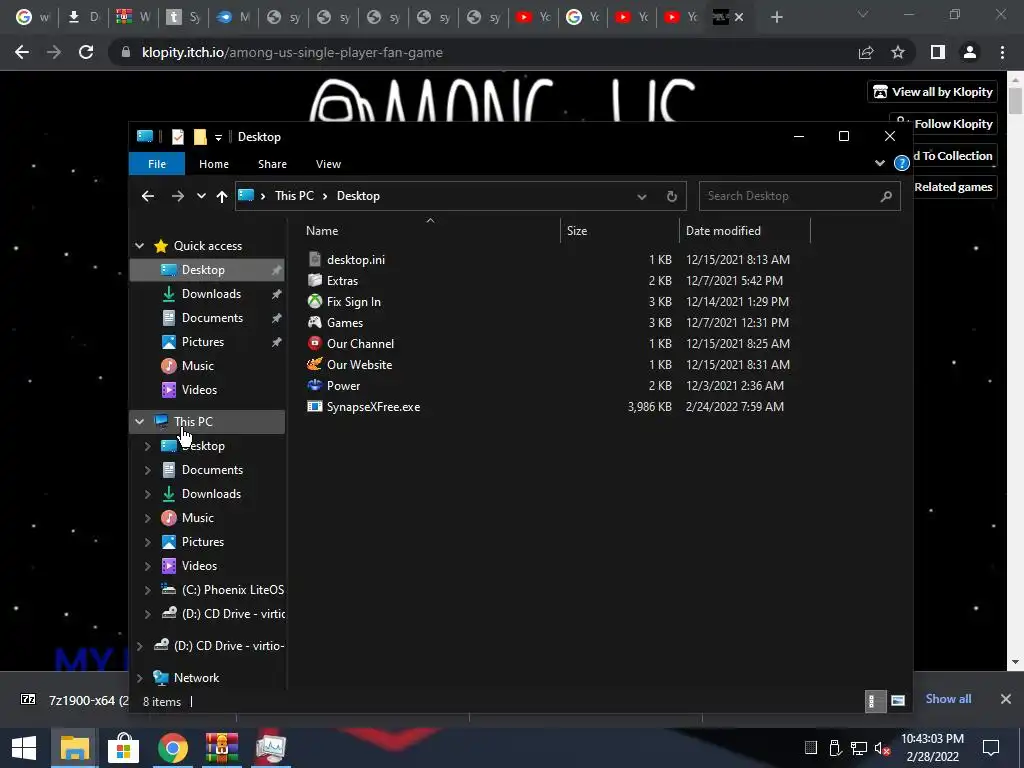The height and width of the screenshot is (768, 1024).
Task: Go back in File Explorer
Action: 148,196
